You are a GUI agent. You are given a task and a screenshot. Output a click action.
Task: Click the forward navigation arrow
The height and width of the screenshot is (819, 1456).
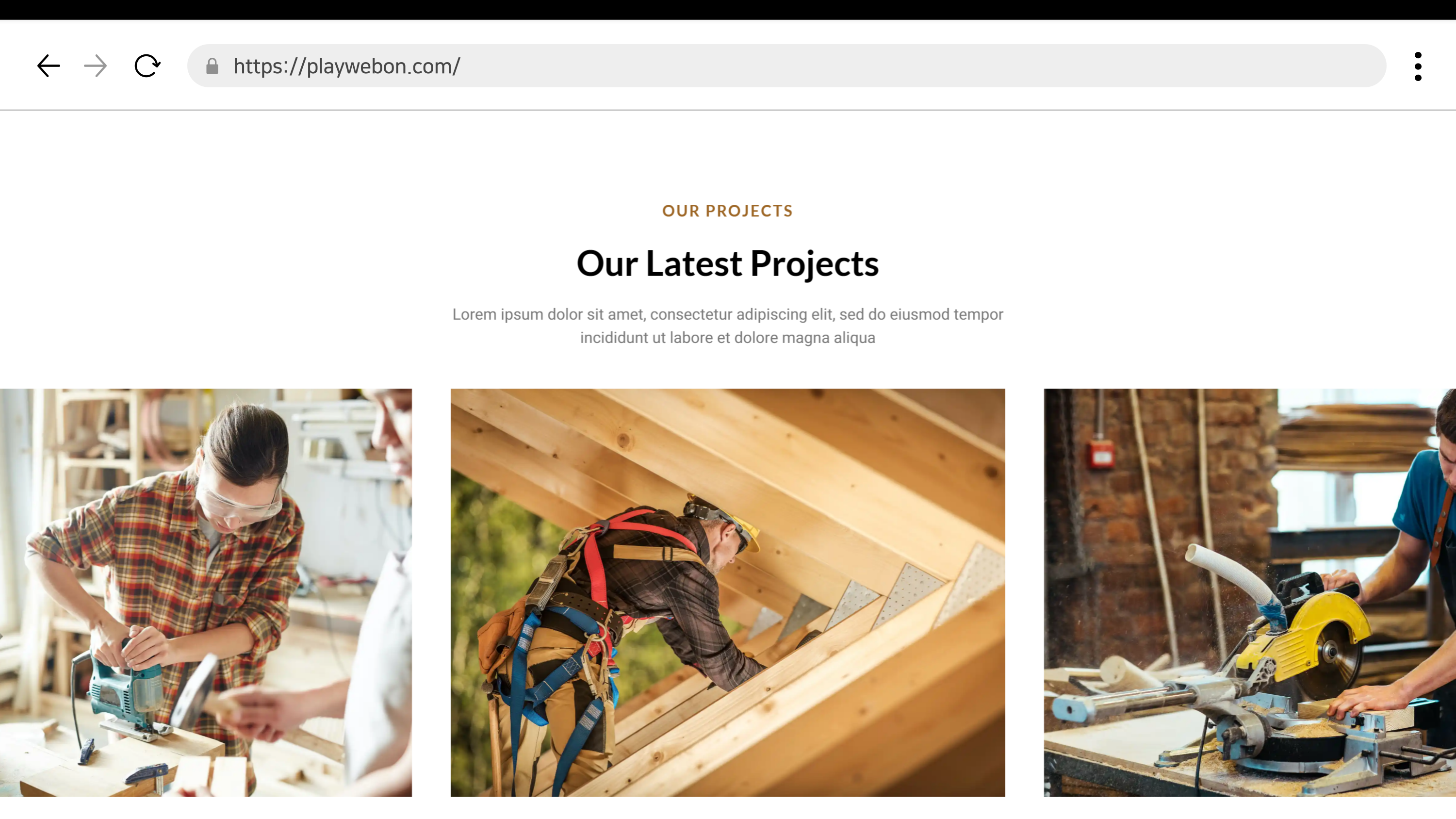coord(95,66)
